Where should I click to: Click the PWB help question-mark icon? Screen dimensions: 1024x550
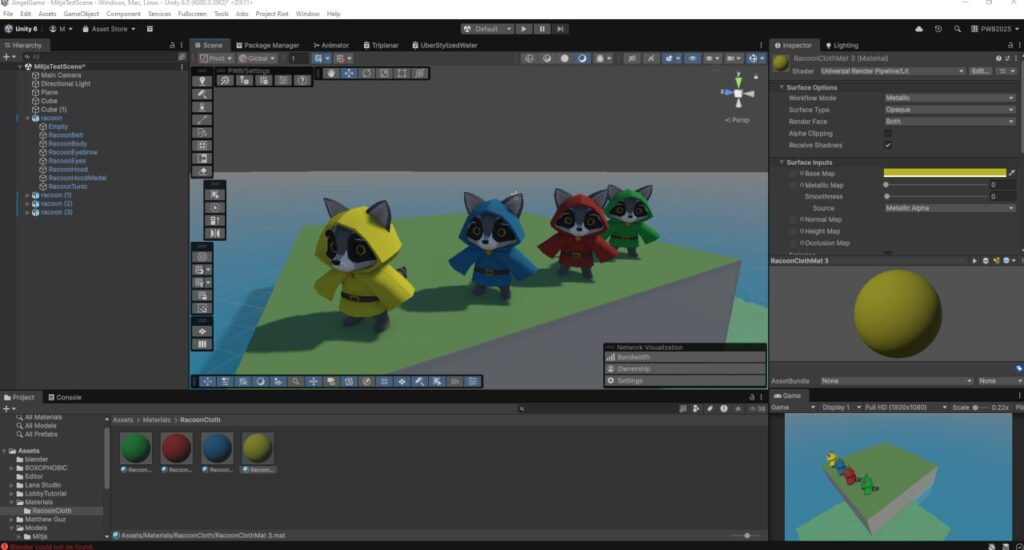(302, 80)
